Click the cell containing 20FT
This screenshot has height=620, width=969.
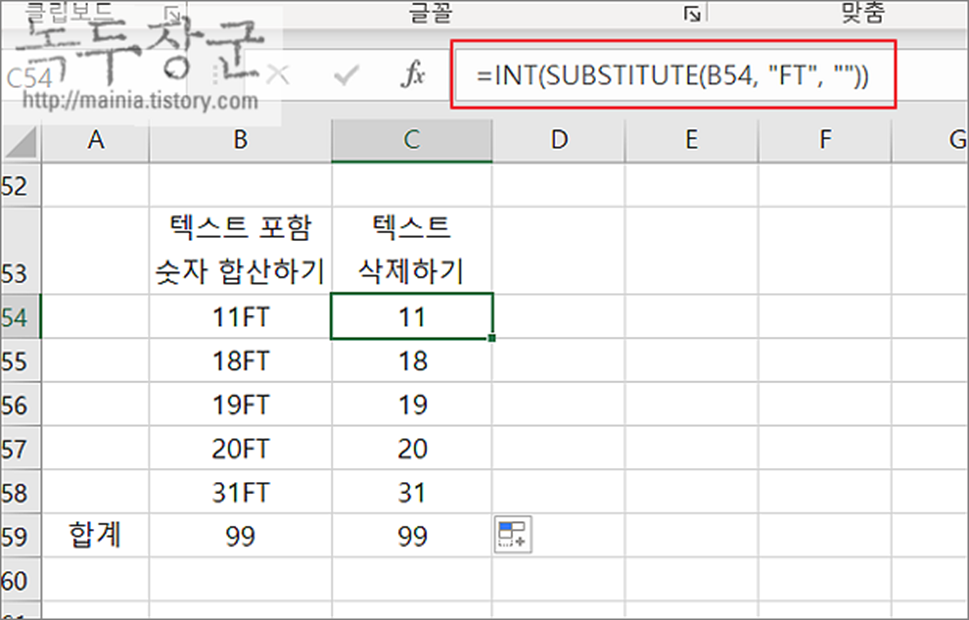click(x=240, y=449)
